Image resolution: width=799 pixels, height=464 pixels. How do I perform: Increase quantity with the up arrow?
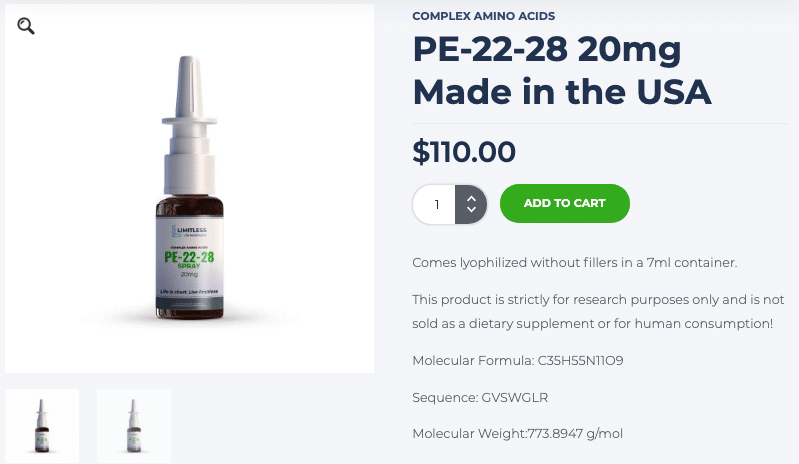(471, 198)
